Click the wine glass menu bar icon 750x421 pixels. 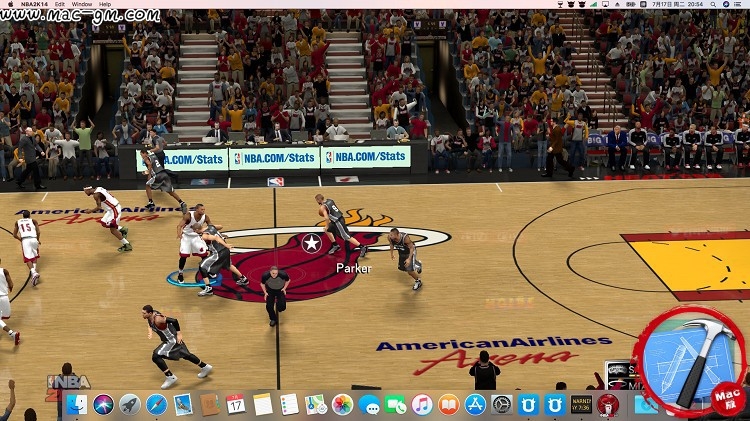click(560, 4)
